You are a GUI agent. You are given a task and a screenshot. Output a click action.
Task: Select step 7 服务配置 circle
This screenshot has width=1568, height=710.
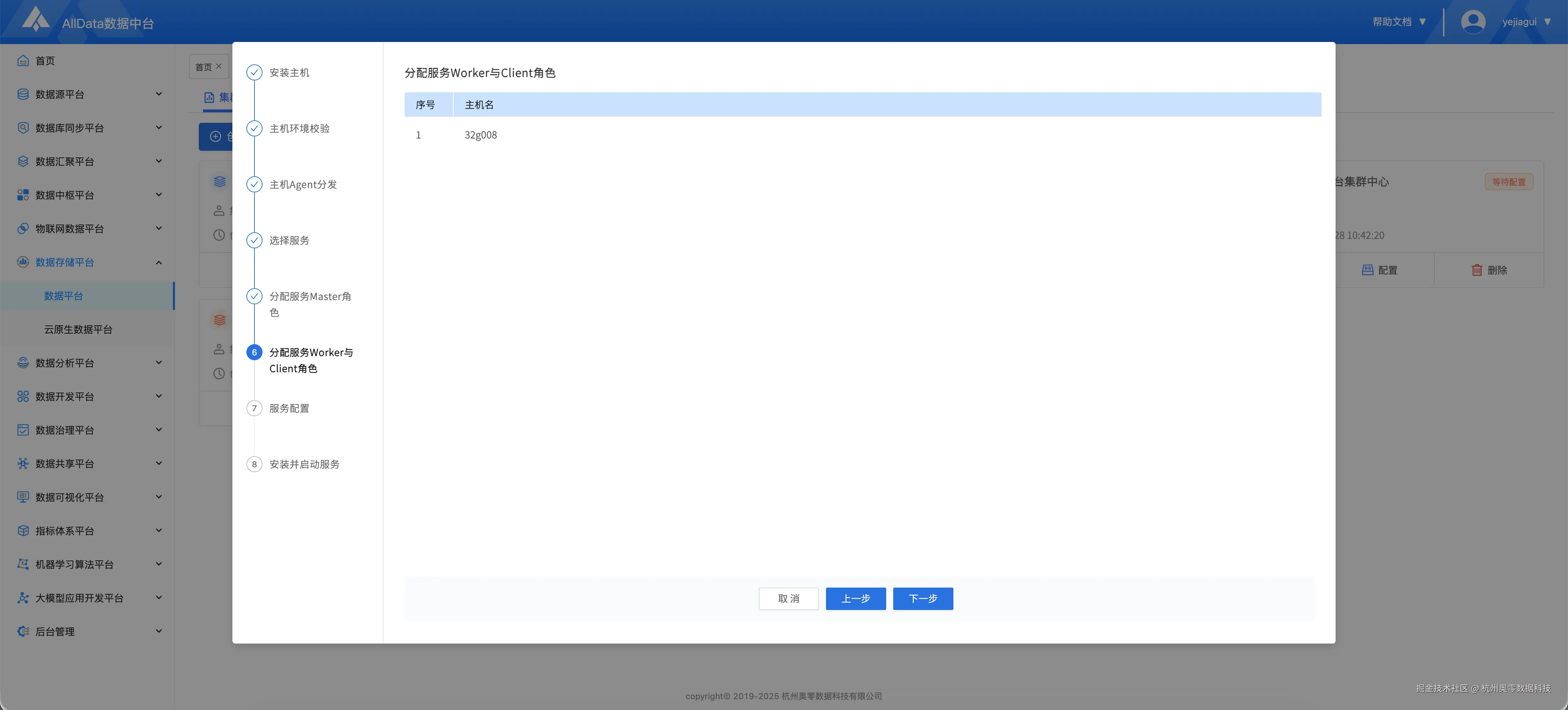[x=254, y=408]
